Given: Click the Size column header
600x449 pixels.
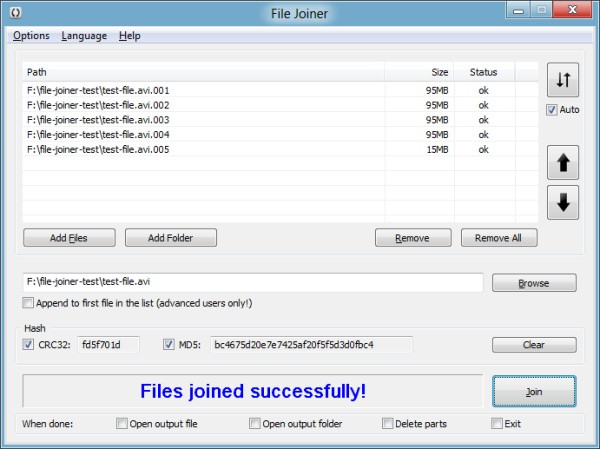Looking at the screenshot, I should (419, 72).
